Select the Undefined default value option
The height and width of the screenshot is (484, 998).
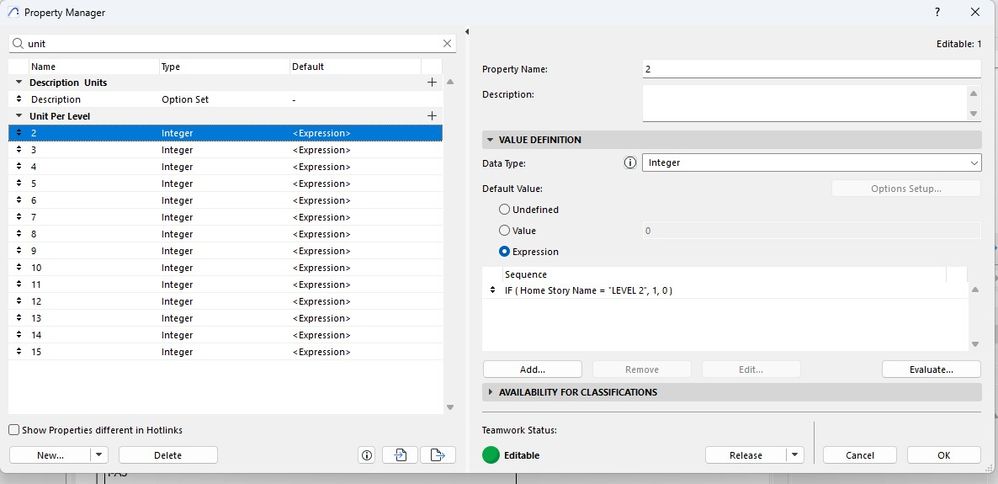tap(504, 210)
